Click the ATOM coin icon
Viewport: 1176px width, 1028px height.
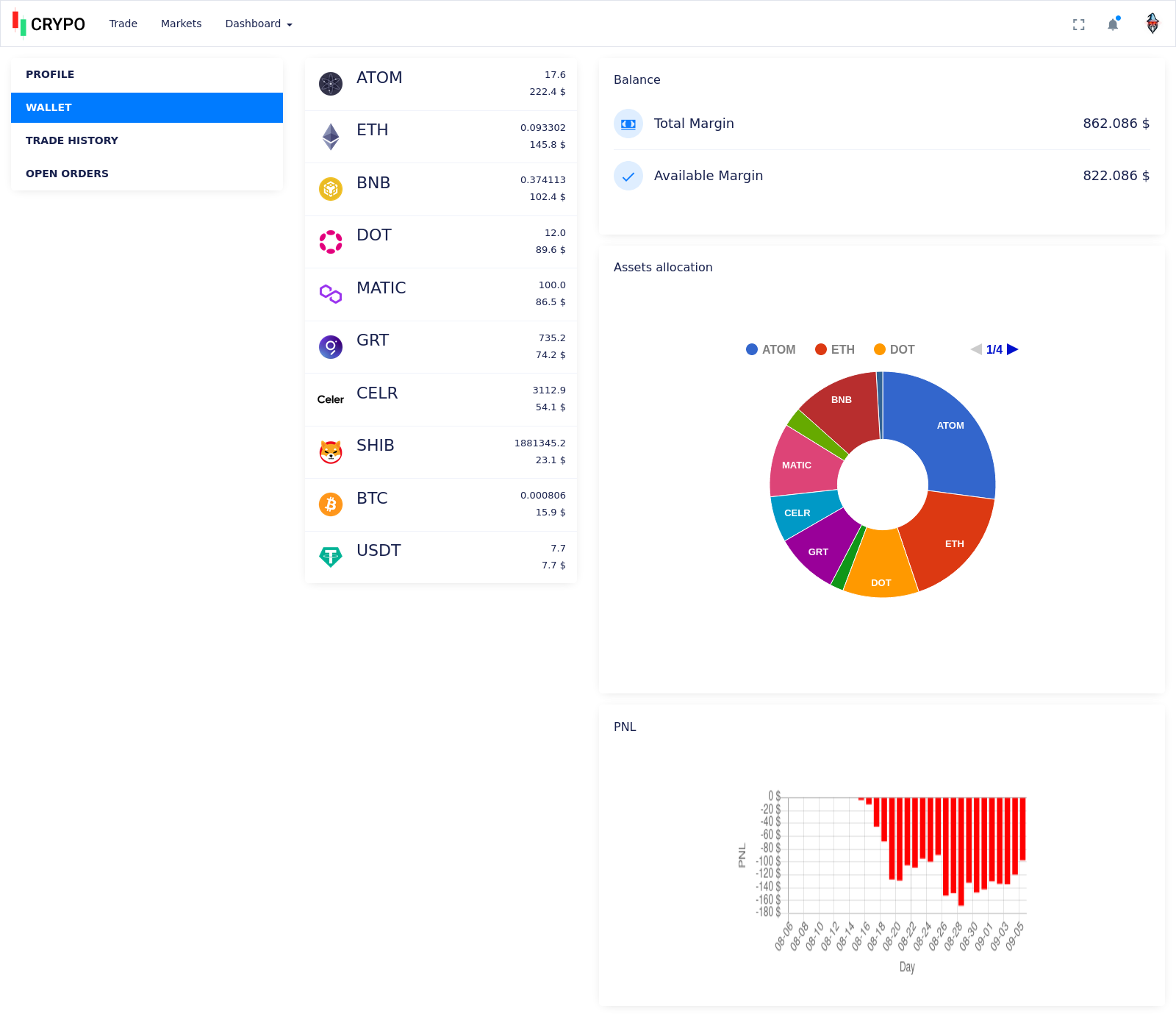pyautogui.click(x=331, y=84)
